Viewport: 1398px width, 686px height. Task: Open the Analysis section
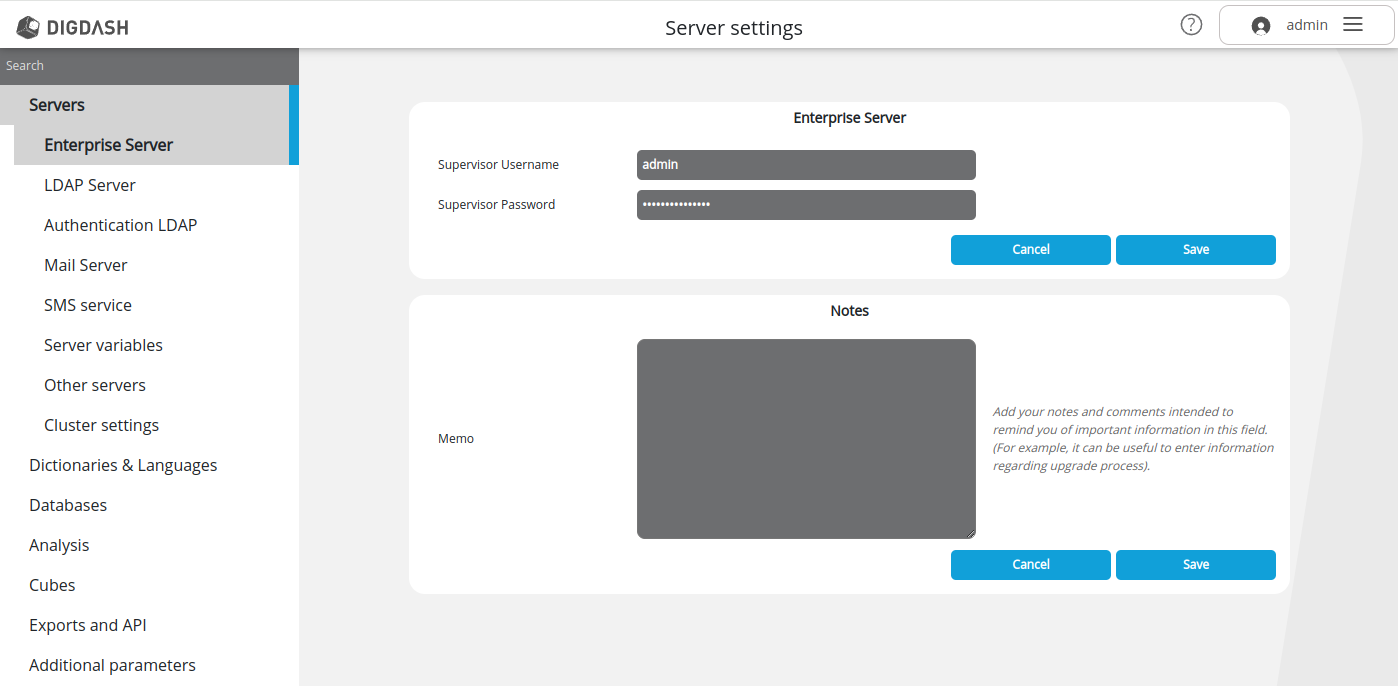click(x=59, y=545)
